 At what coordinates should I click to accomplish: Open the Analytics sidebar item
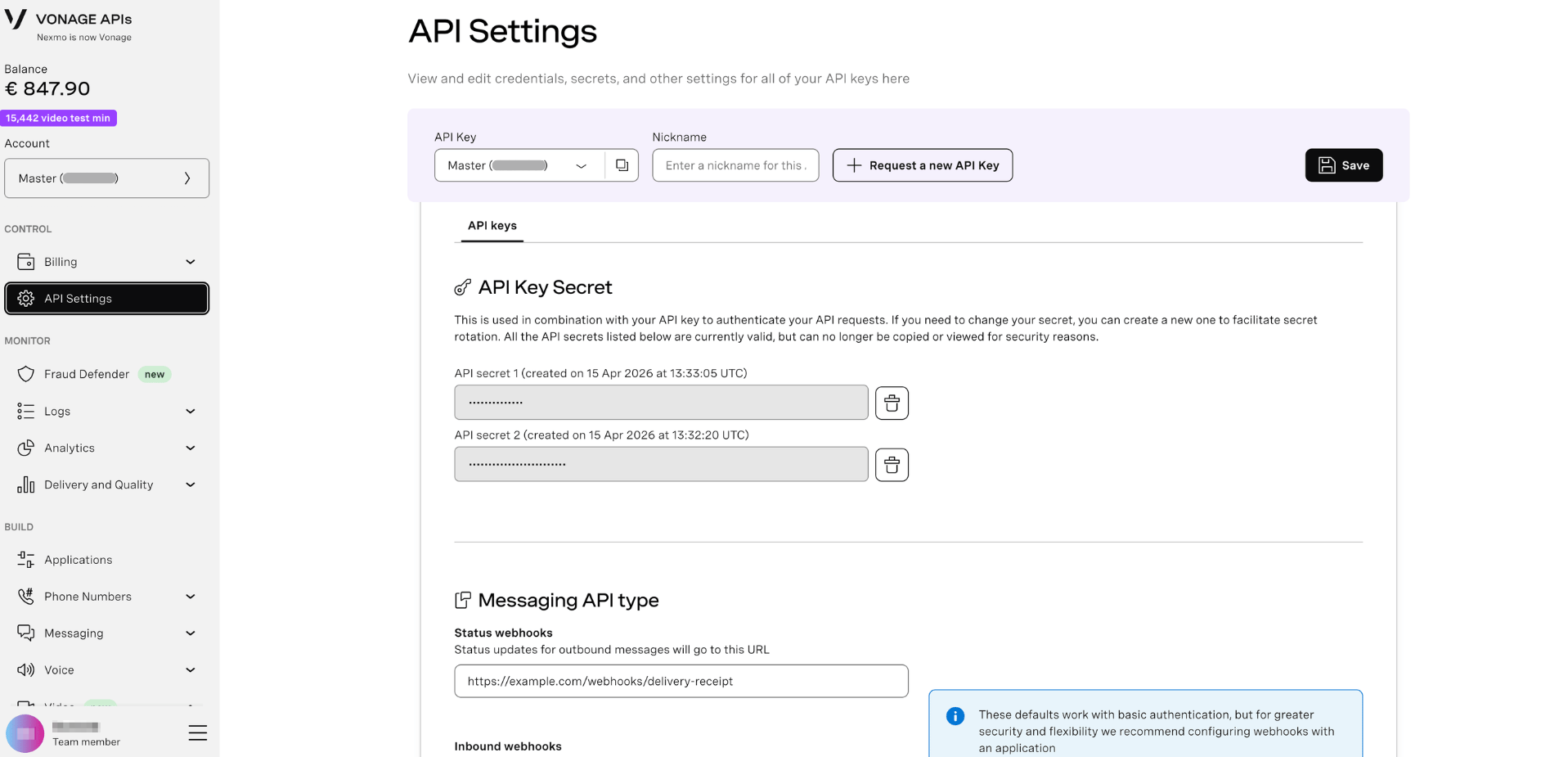click(106, 448)
